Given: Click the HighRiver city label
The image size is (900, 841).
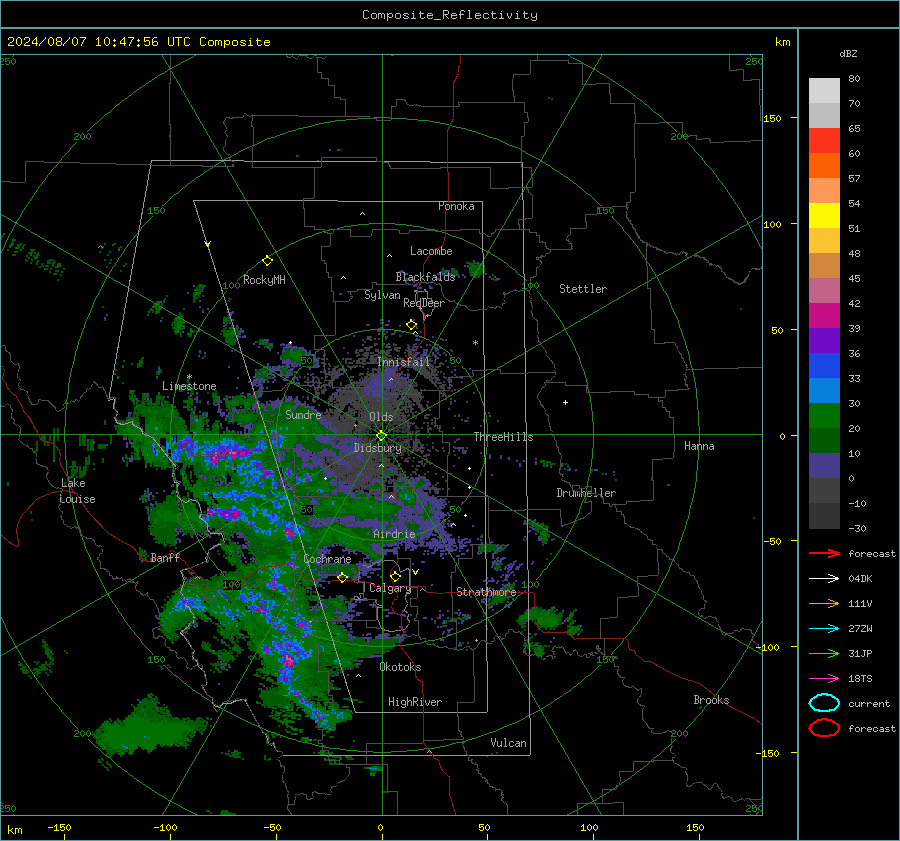Looking at the screenshot, I should pyautogui.click(x=415, y=702).
